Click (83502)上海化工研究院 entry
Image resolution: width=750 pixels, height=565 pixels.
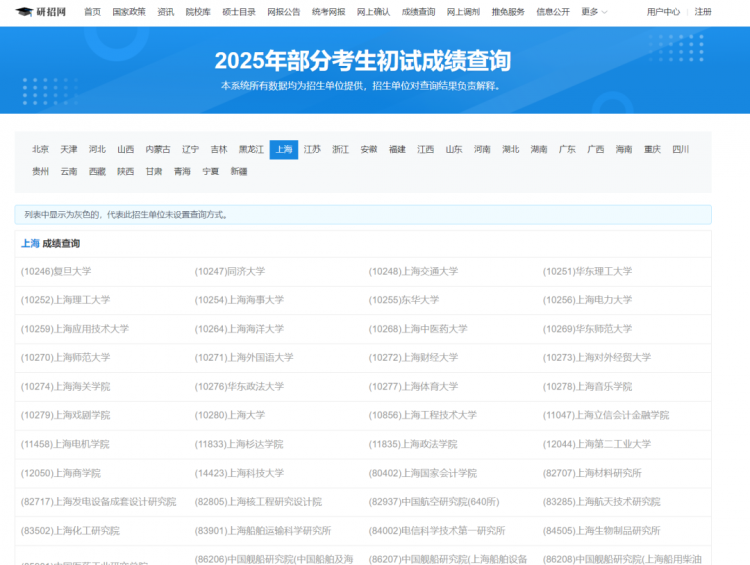click(x=70, y=531)
